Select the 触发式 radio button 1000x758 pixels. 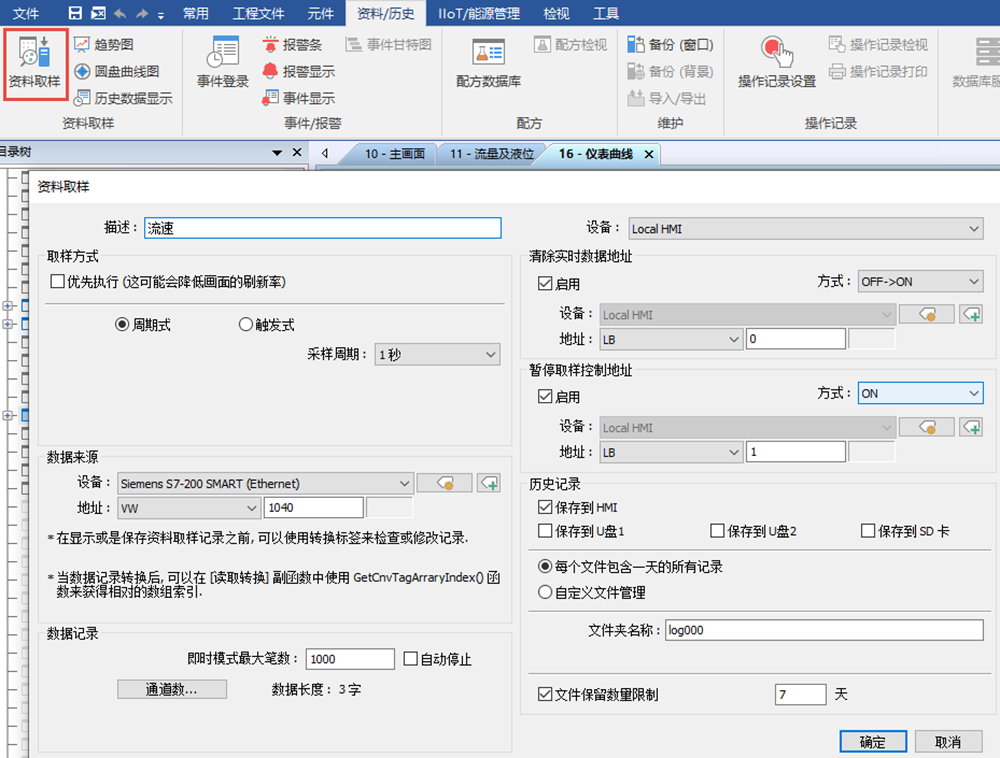[x=246, y=325]
